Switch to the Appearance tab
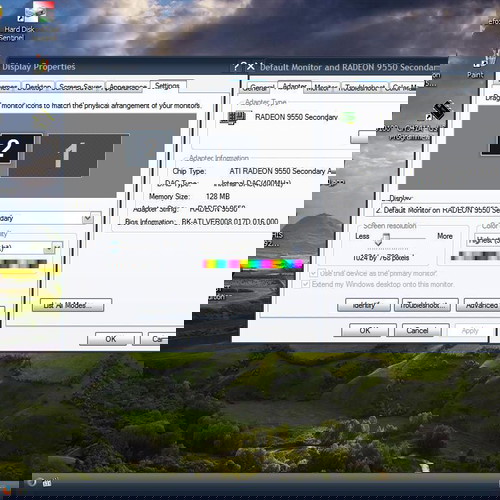This screenshot has width=500, height=500. click(127, 87)
